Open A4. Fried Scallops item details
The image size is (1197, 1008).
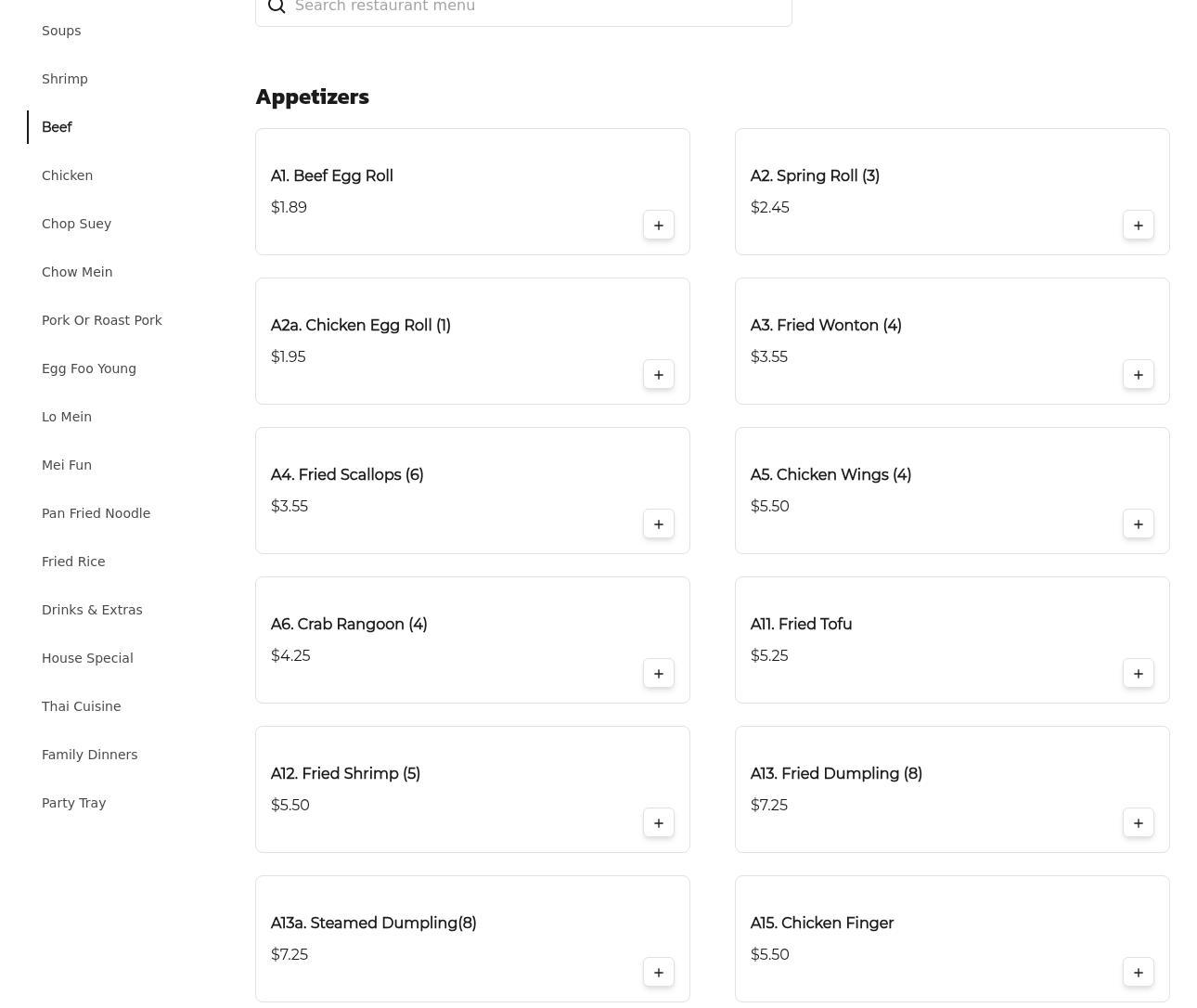[347, 475]
